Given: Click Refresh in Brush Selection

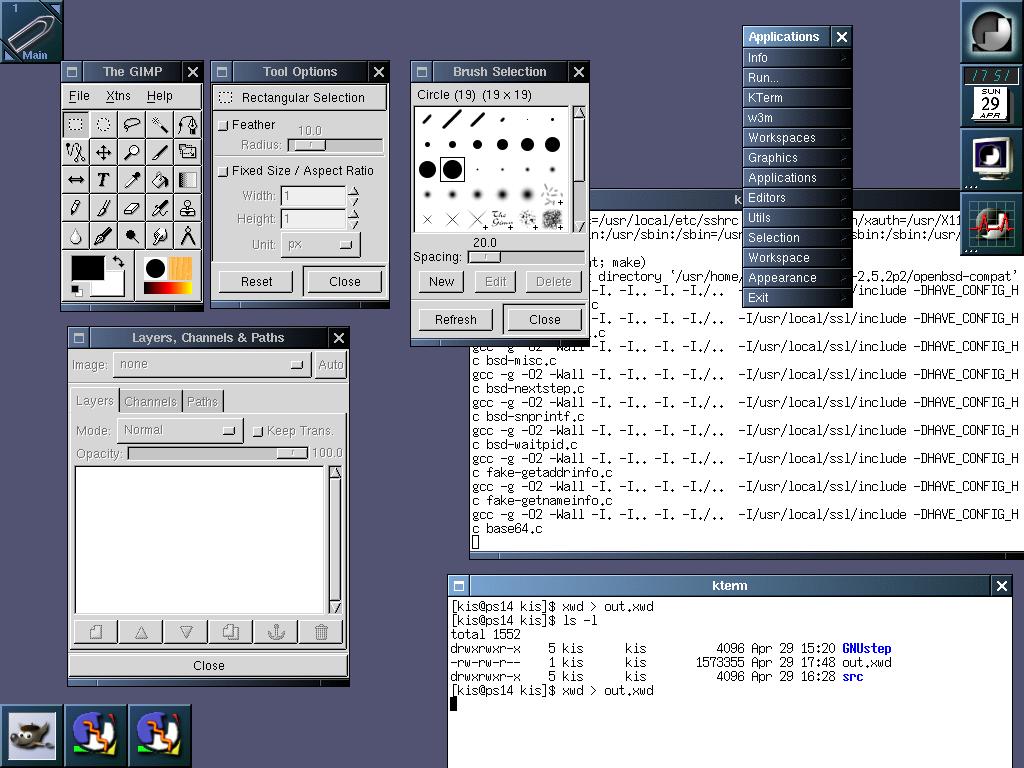Looking at the screenshot, I should click(x=455, y=318).
